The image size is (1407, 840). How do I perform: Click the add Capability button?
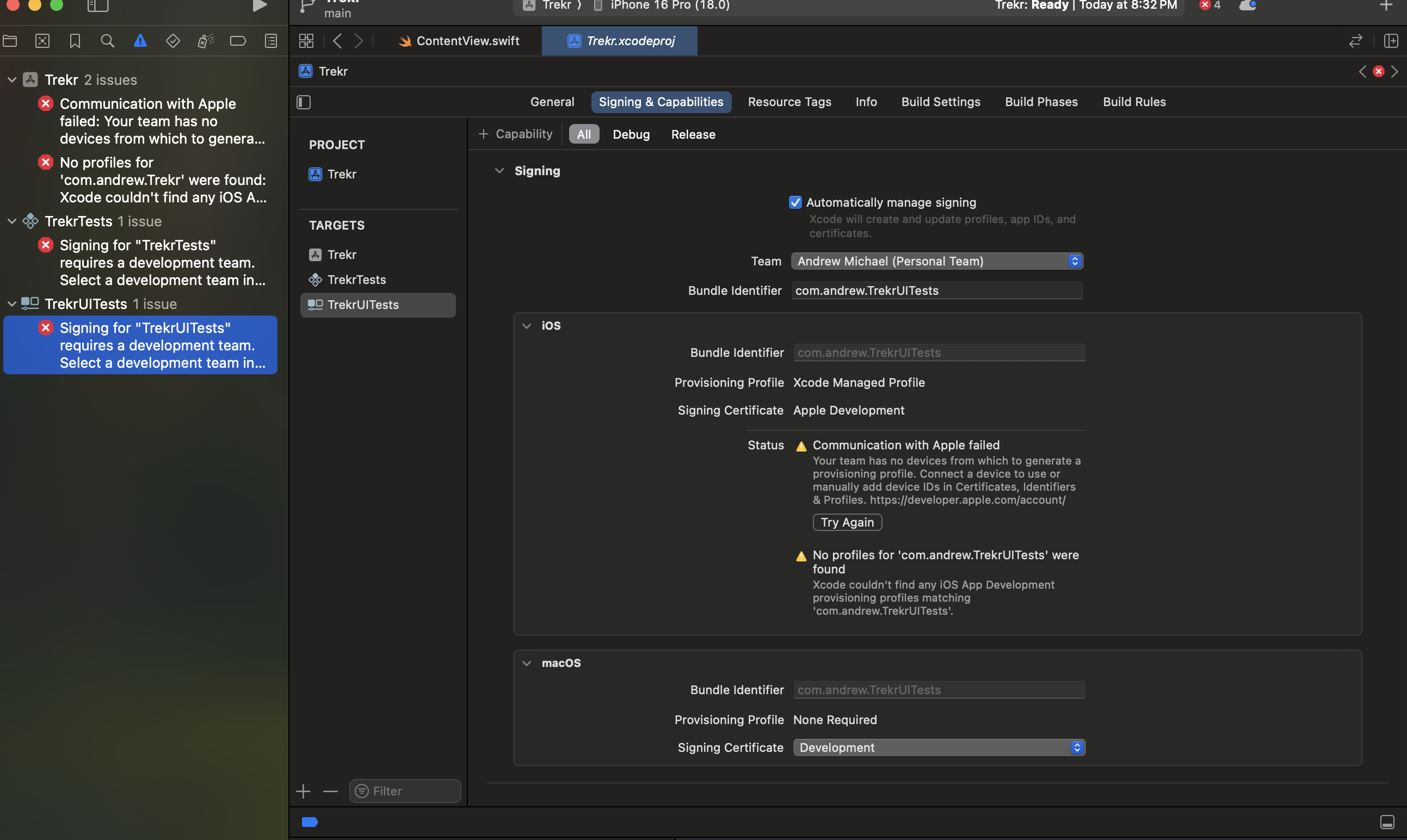pyautogui.click(x=516, y=134)
